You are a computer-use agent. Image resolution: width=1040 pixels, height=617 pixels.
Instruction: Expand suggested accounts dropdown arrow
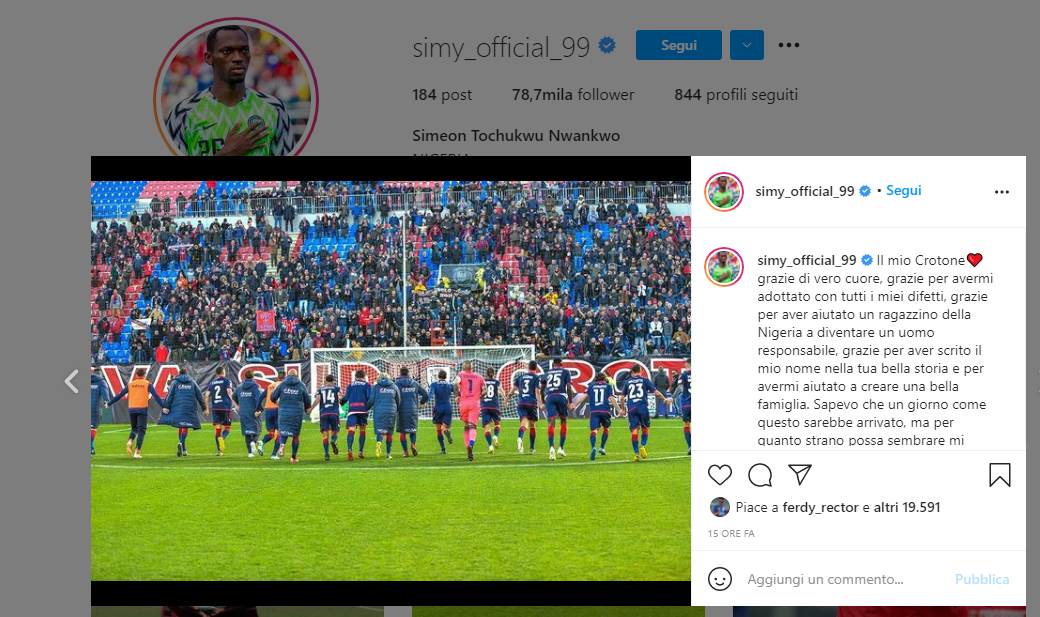pyautogui.click(x=747, y=45)
